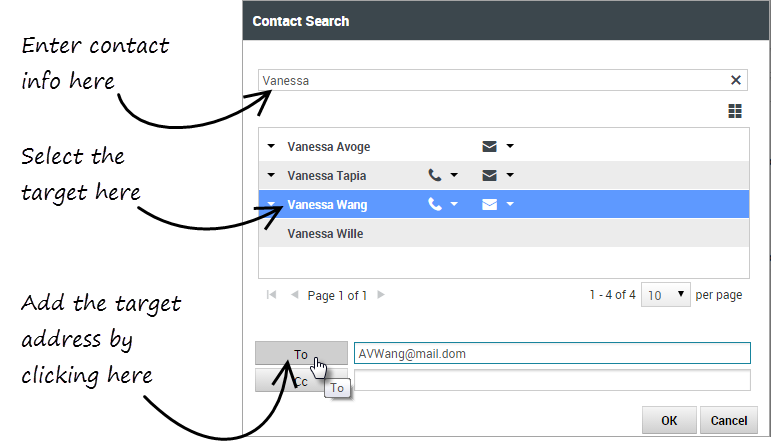Viewport: 771px width, 444px height.
Task: Open the per page count dropdown
Action: tap(666, 295)
